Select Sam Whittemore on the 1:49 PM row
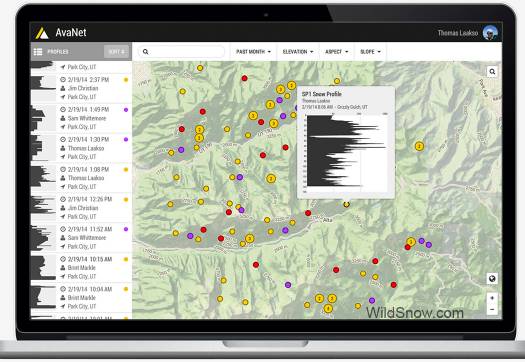This screenshot has width=525, height=362. (87, 118)
